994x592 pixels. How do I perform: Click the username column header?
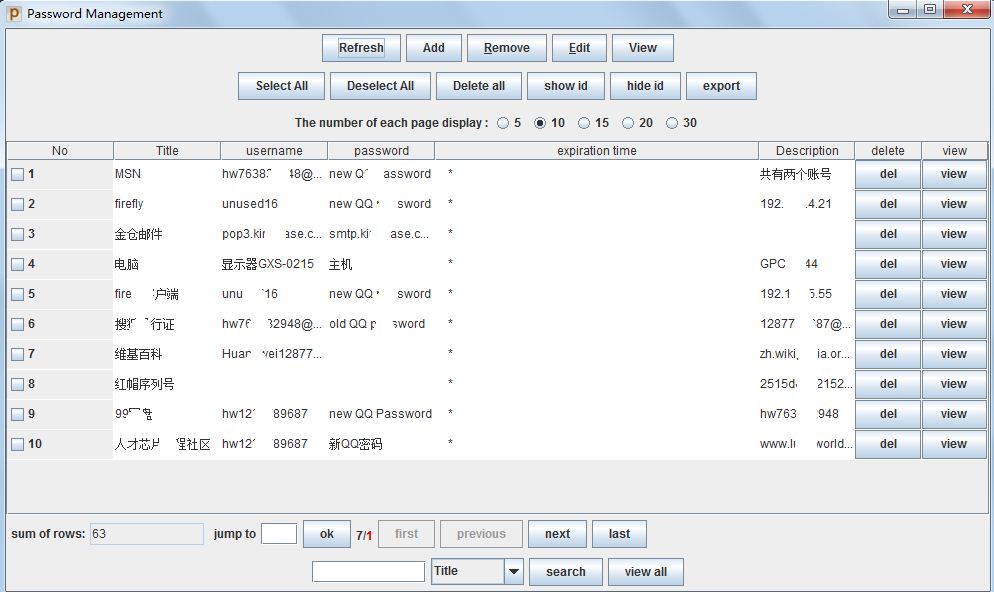coord(274,151)
